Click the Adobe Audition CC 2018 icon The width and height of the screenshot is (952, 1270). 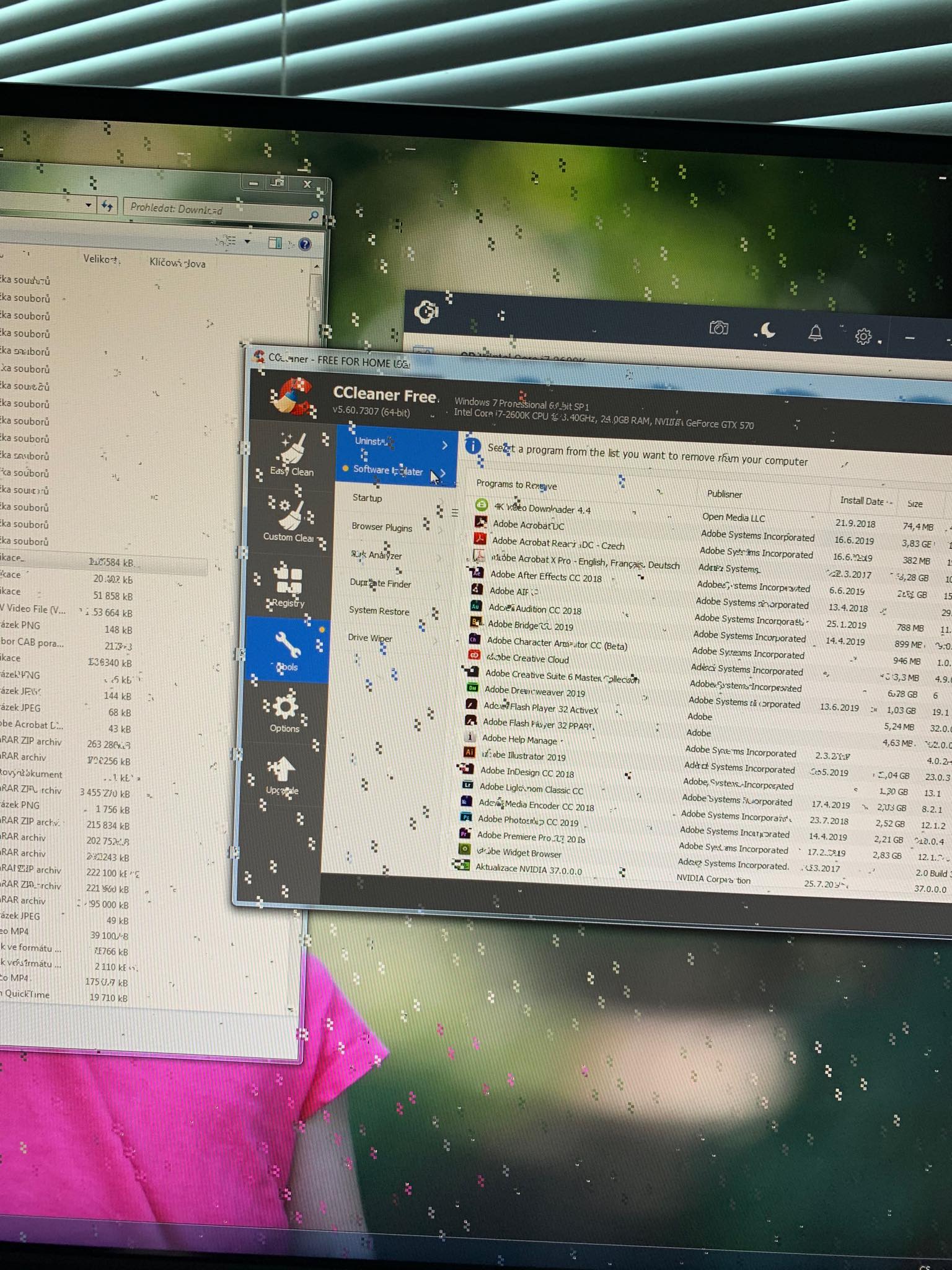pos(475,606)
